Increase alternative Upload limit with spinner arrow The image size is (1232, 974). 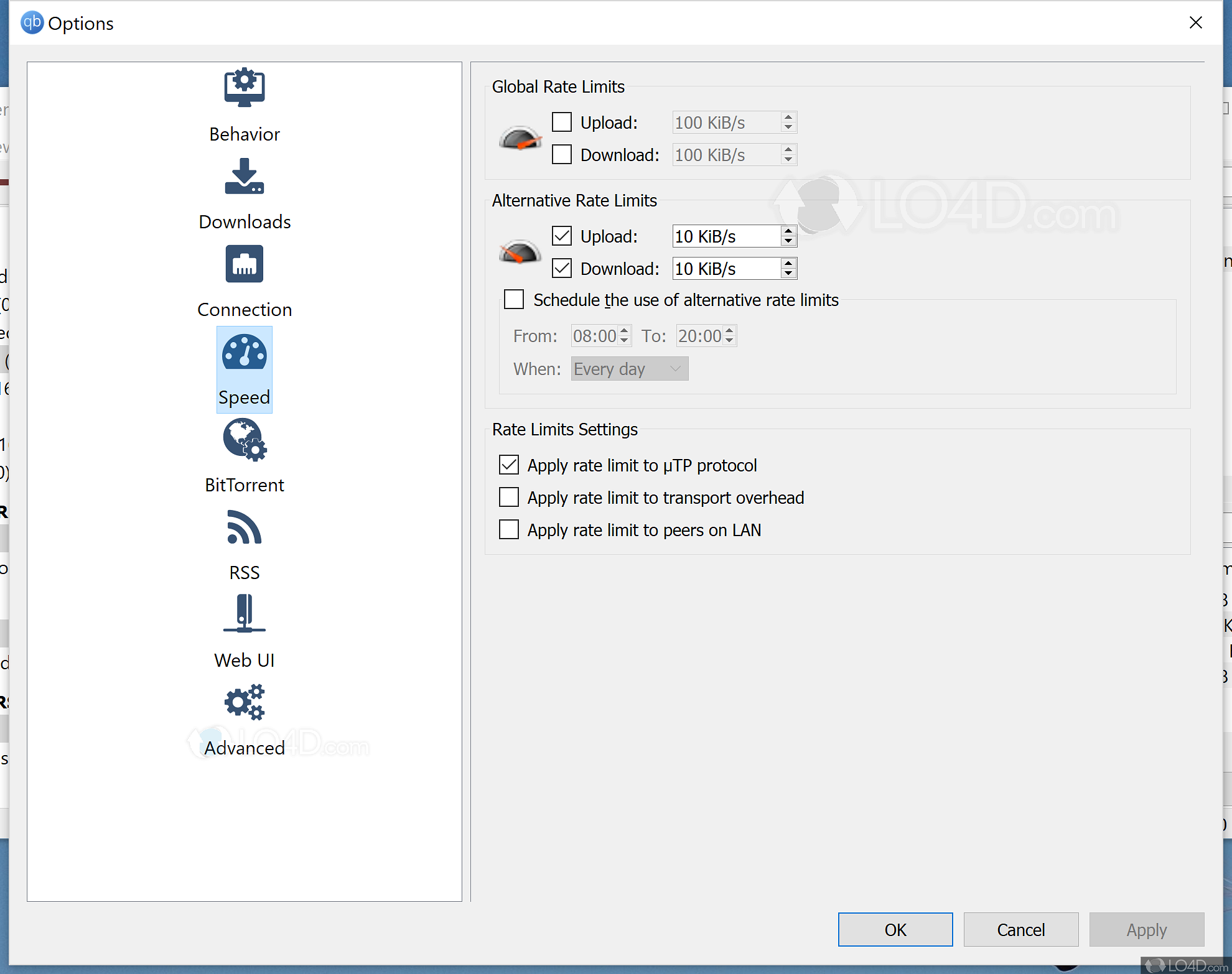point(788,232)
